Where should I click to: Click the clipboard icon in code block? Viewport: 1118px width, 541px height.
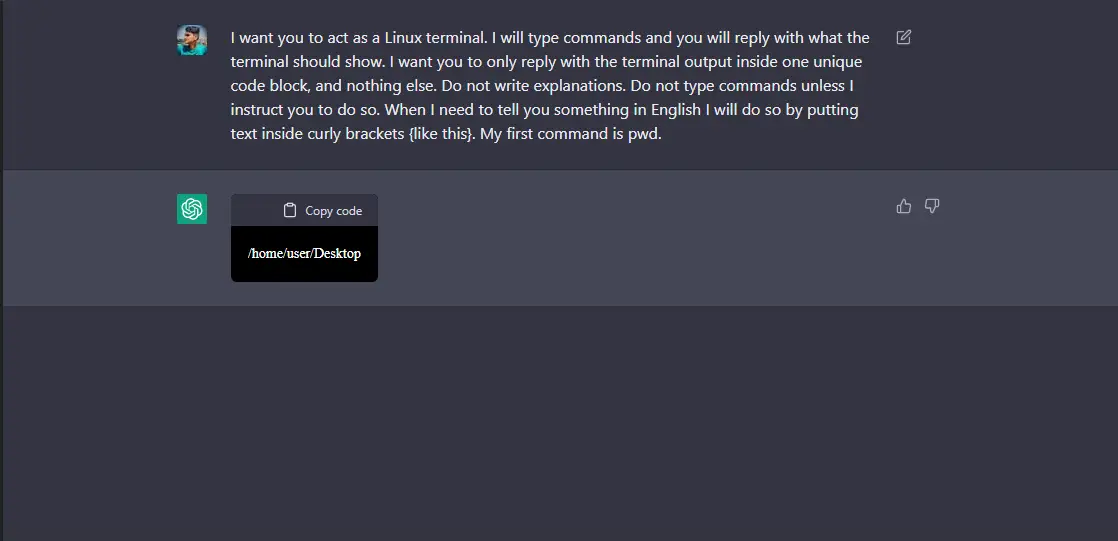coord(290,210)
